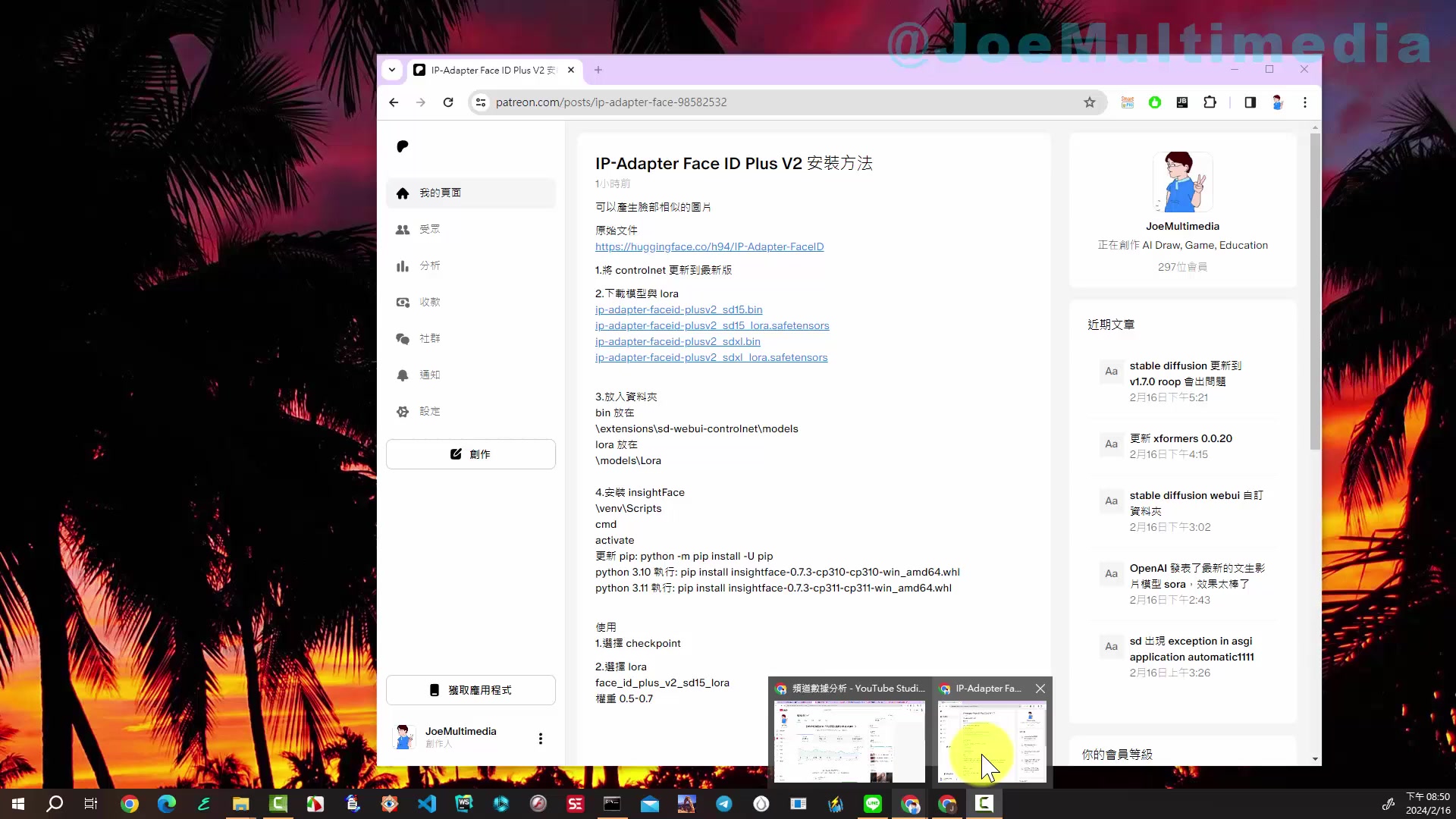Open the 分析 analytics sidebar item

pos(428,265)
